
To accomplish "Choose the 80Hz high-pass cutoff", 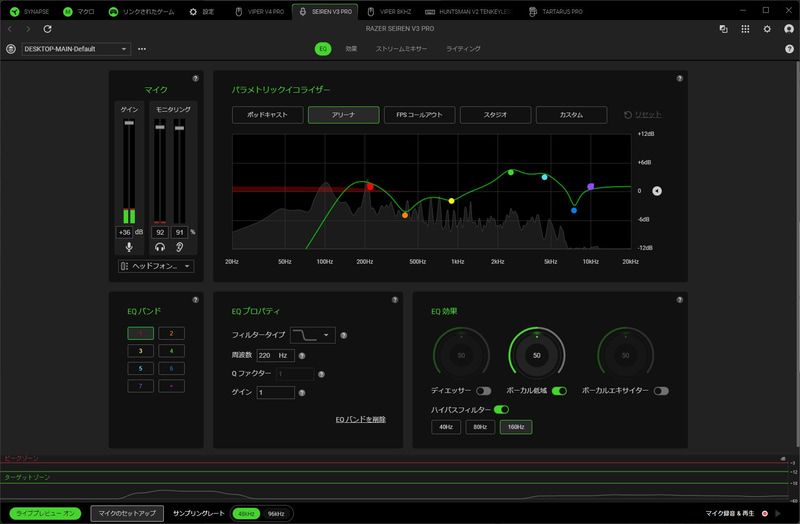I will click(480, 427).
